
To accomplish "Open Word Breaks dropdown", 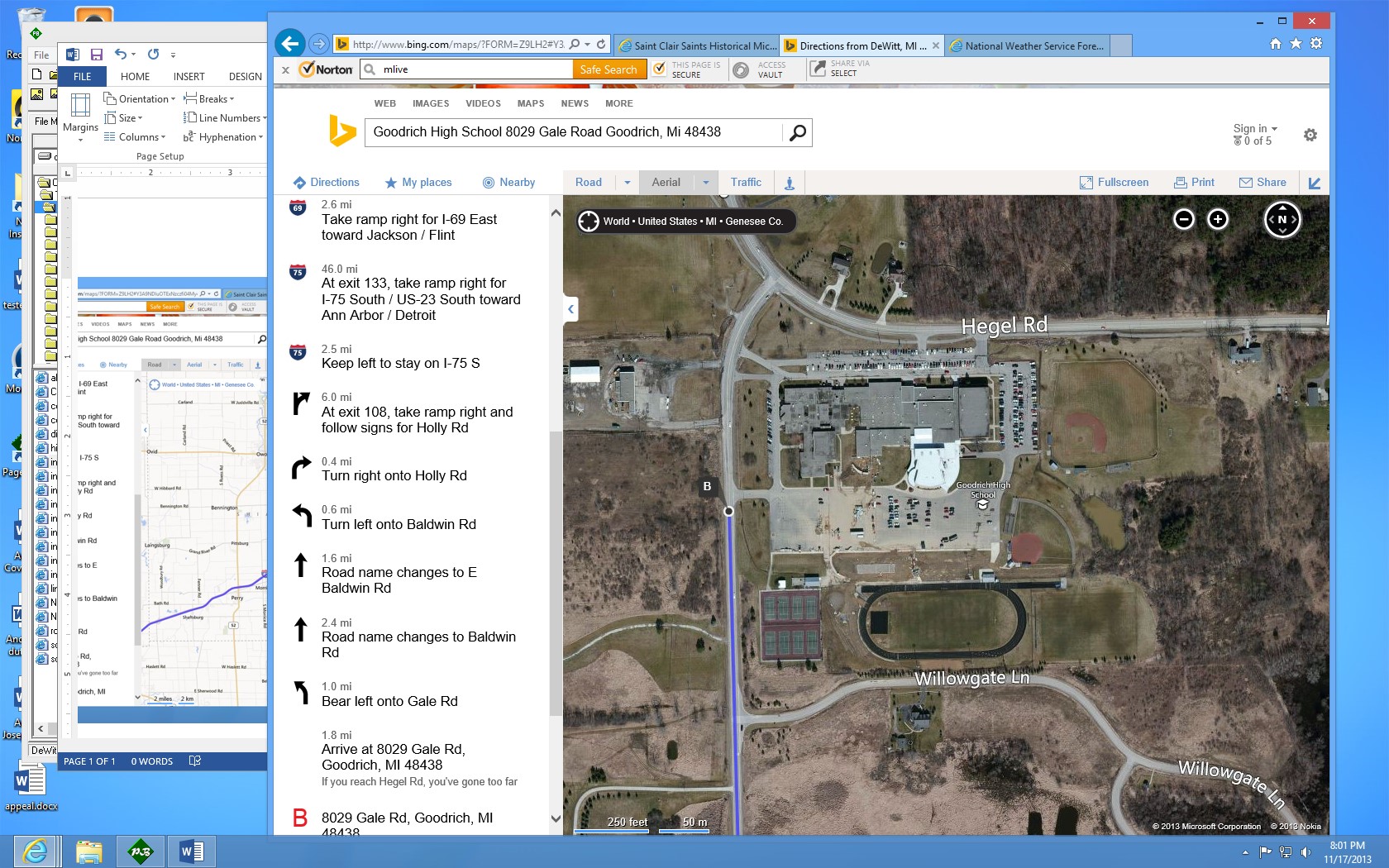I will tap(209, 98).
